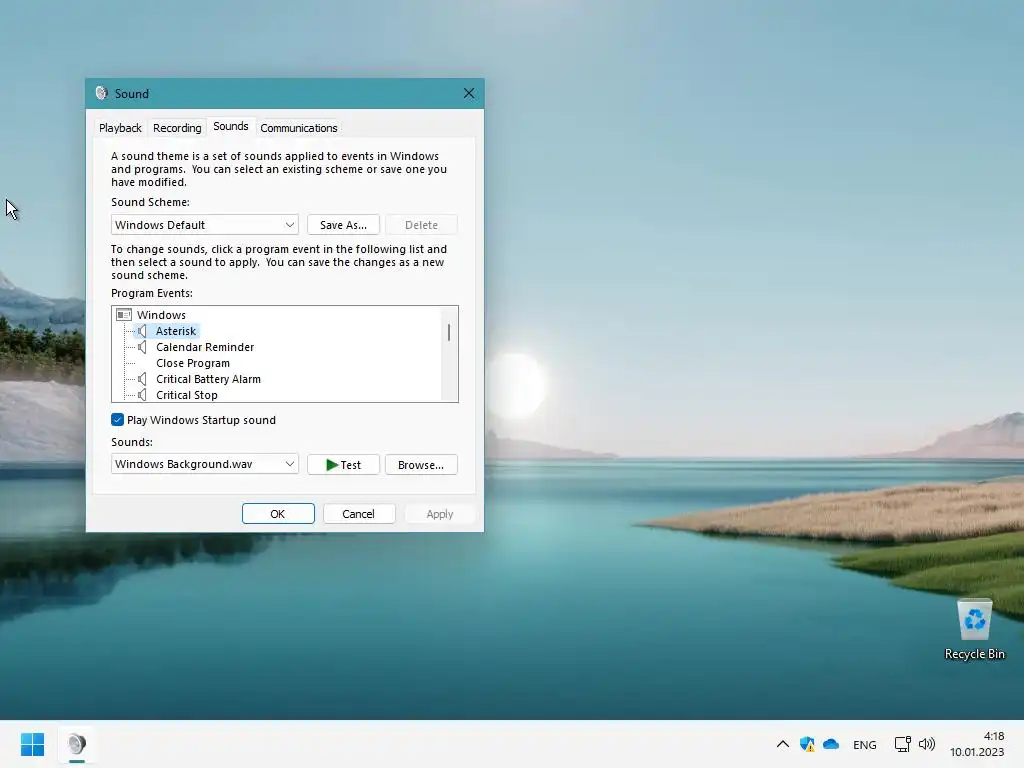Open the Sounds file dropdown
The height and width of the screenshot is (768, 1024).
pos(204,464)
